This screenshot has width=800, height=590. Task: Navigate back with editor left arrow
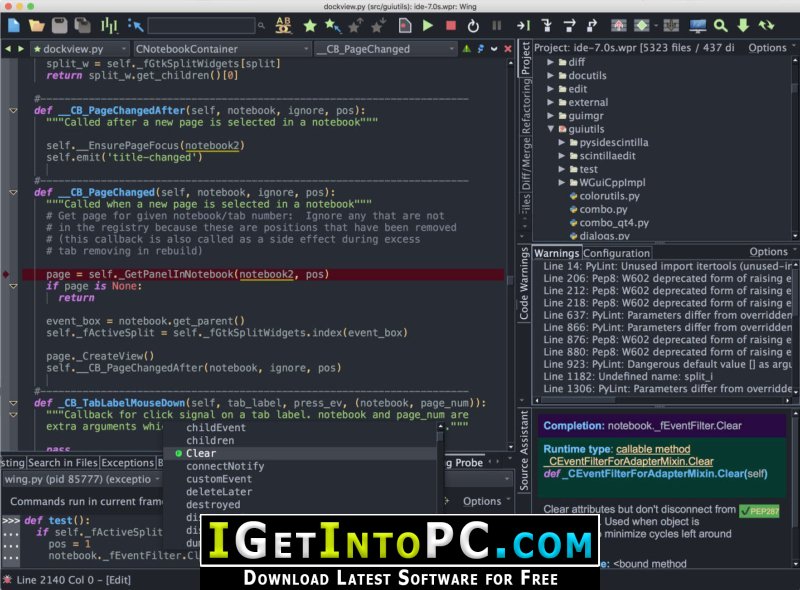[8, 49]
